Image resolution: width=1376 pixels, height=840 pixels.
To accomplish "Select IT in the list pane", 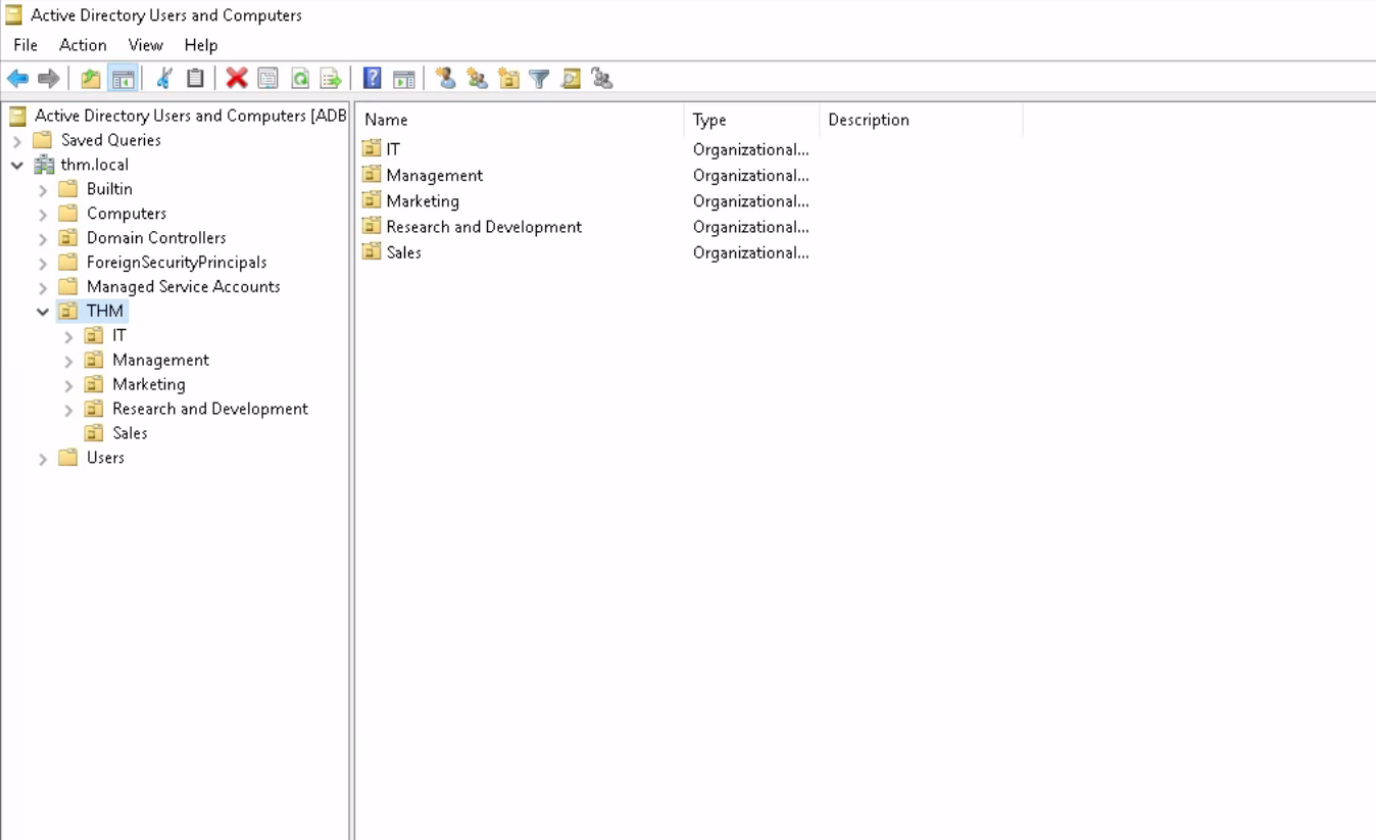I will [x=393, y=149].
